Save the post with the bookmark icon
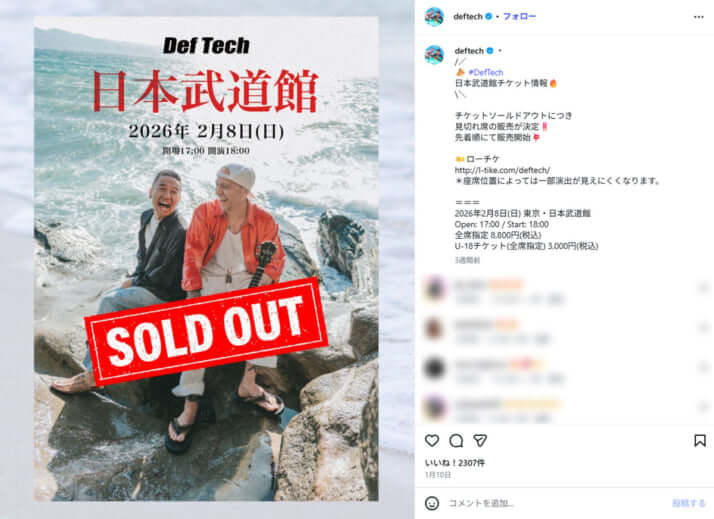 tap(699, 440)
